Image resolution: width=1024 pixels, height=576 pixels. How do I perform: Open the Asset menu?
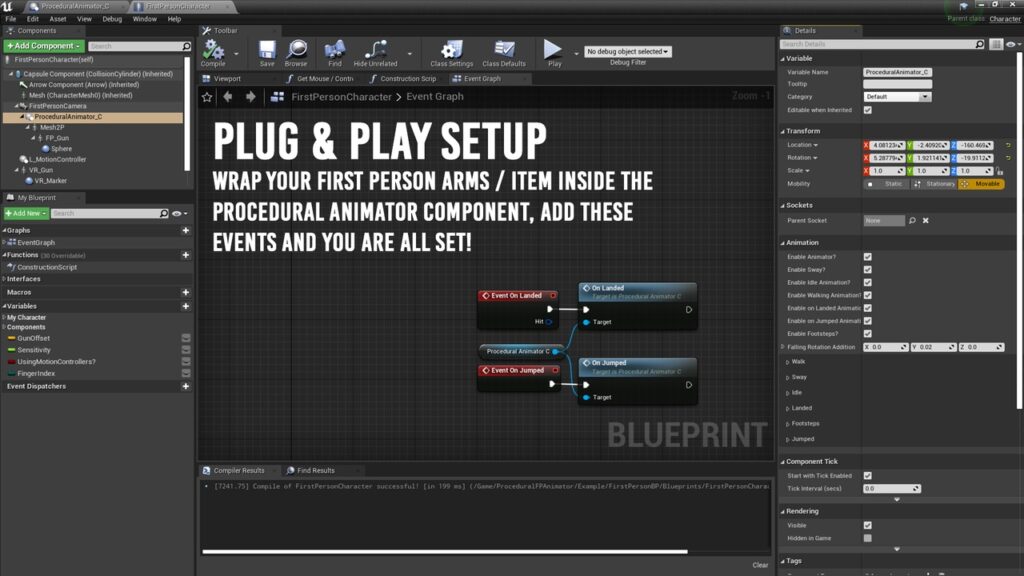pyautogui.click(x=58, y=19)
